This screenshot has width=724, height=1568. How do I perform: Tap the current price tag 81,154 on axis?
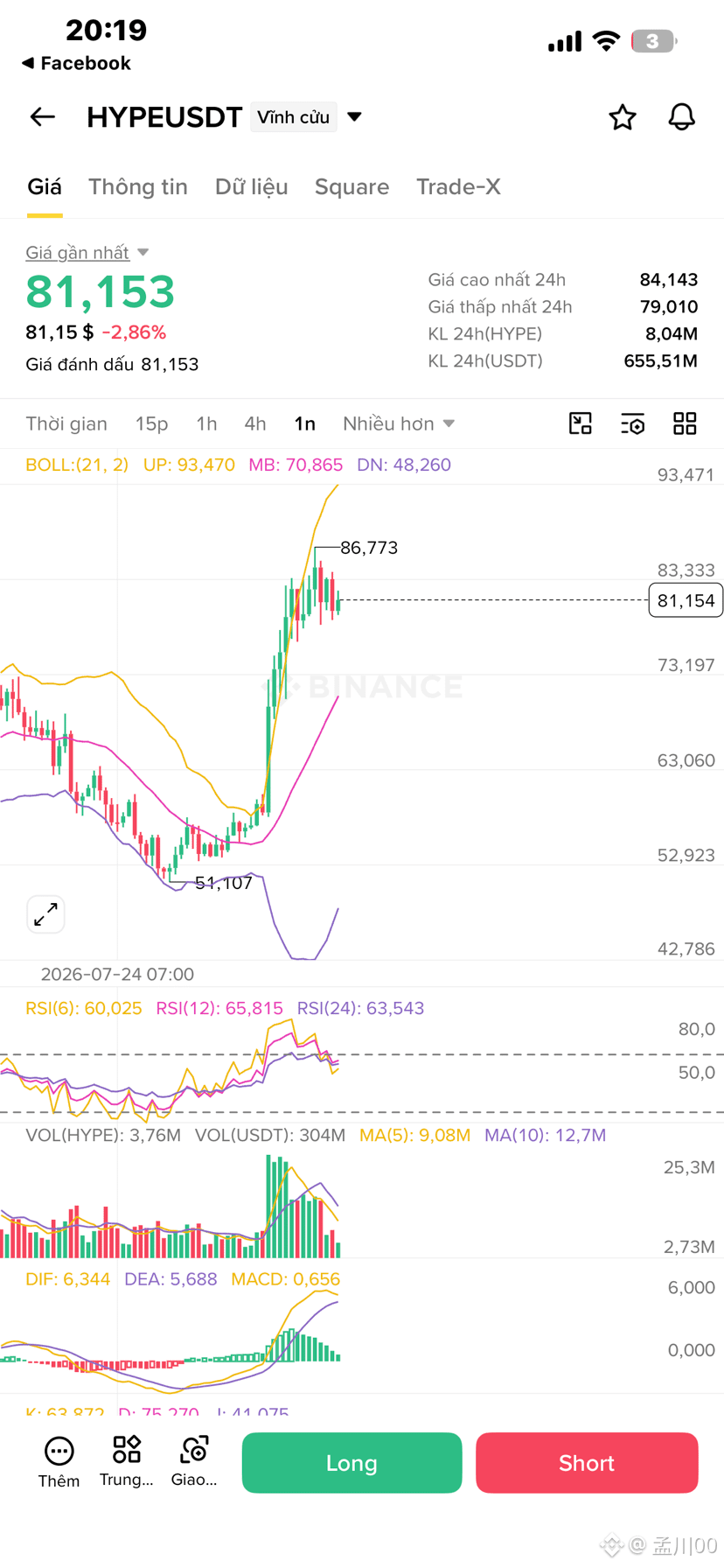[x=686, y=600]
